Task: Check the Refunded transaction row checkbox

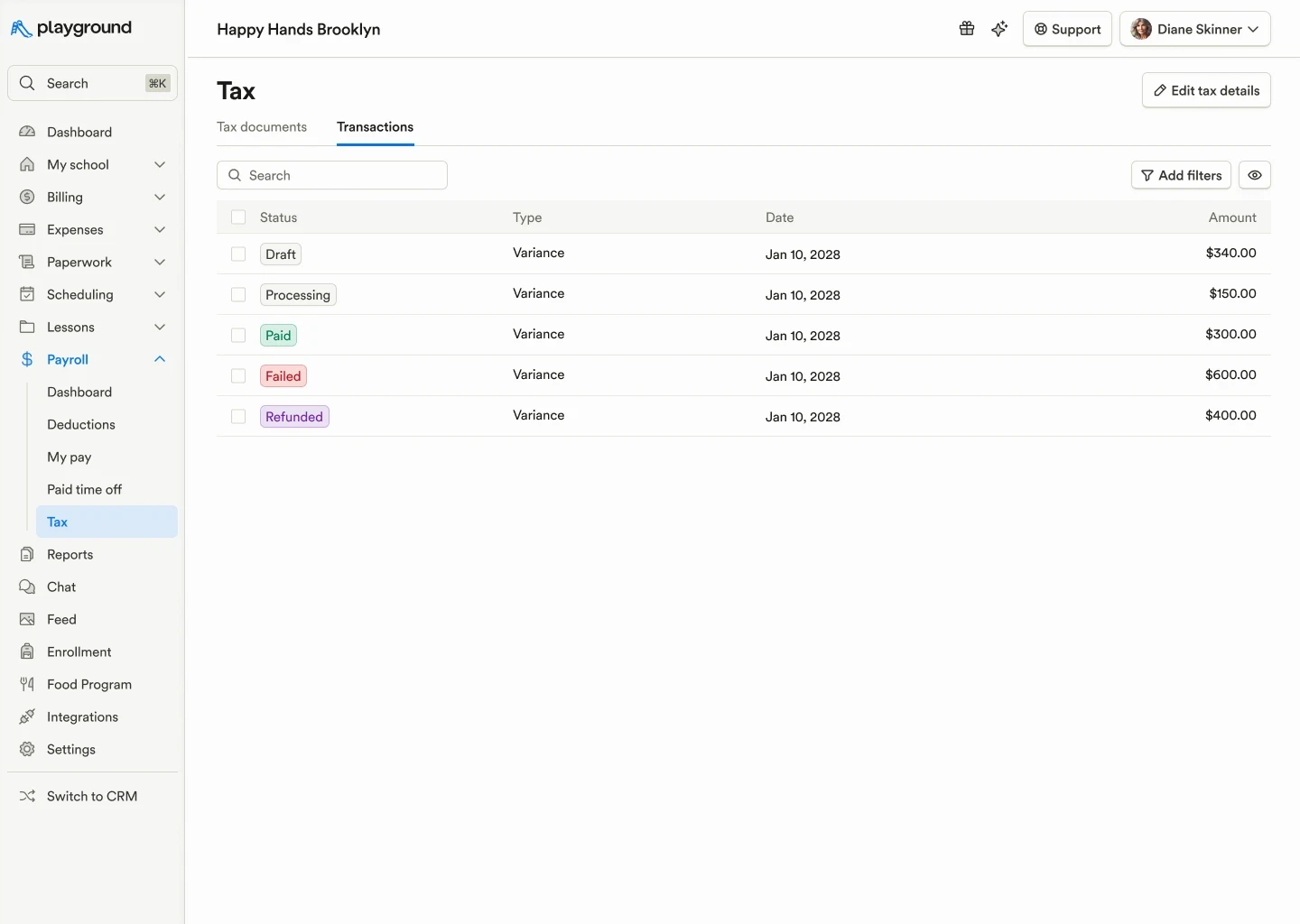Action: coord(238,417)
